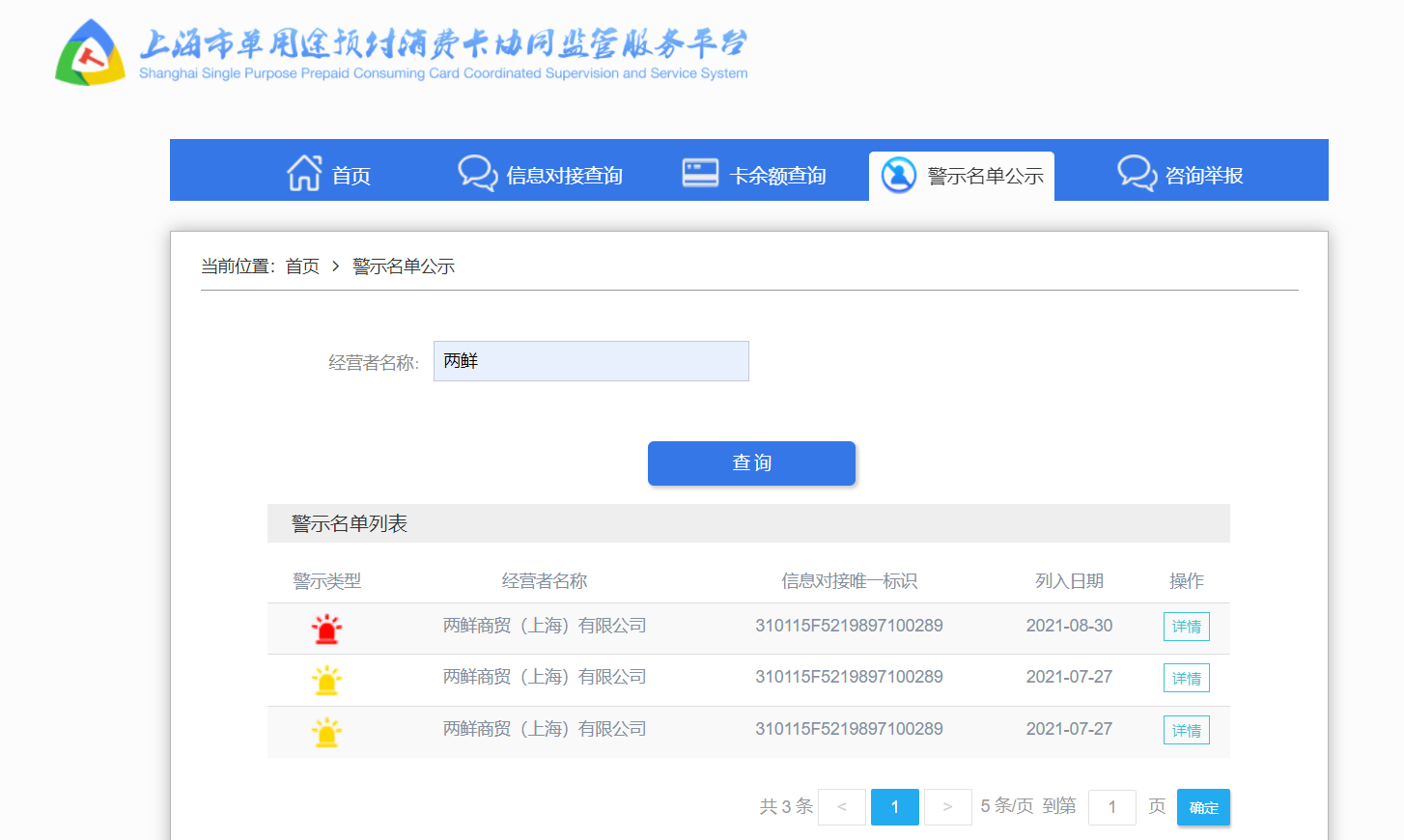Click the home house icon

304,173
